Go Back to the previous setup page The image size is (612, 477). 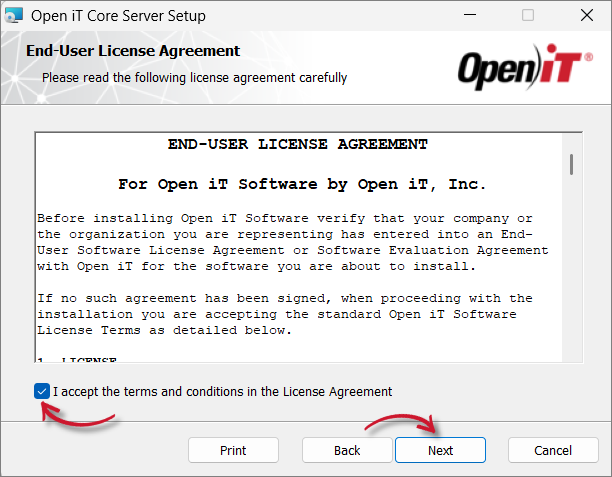[x=347, y=450]
